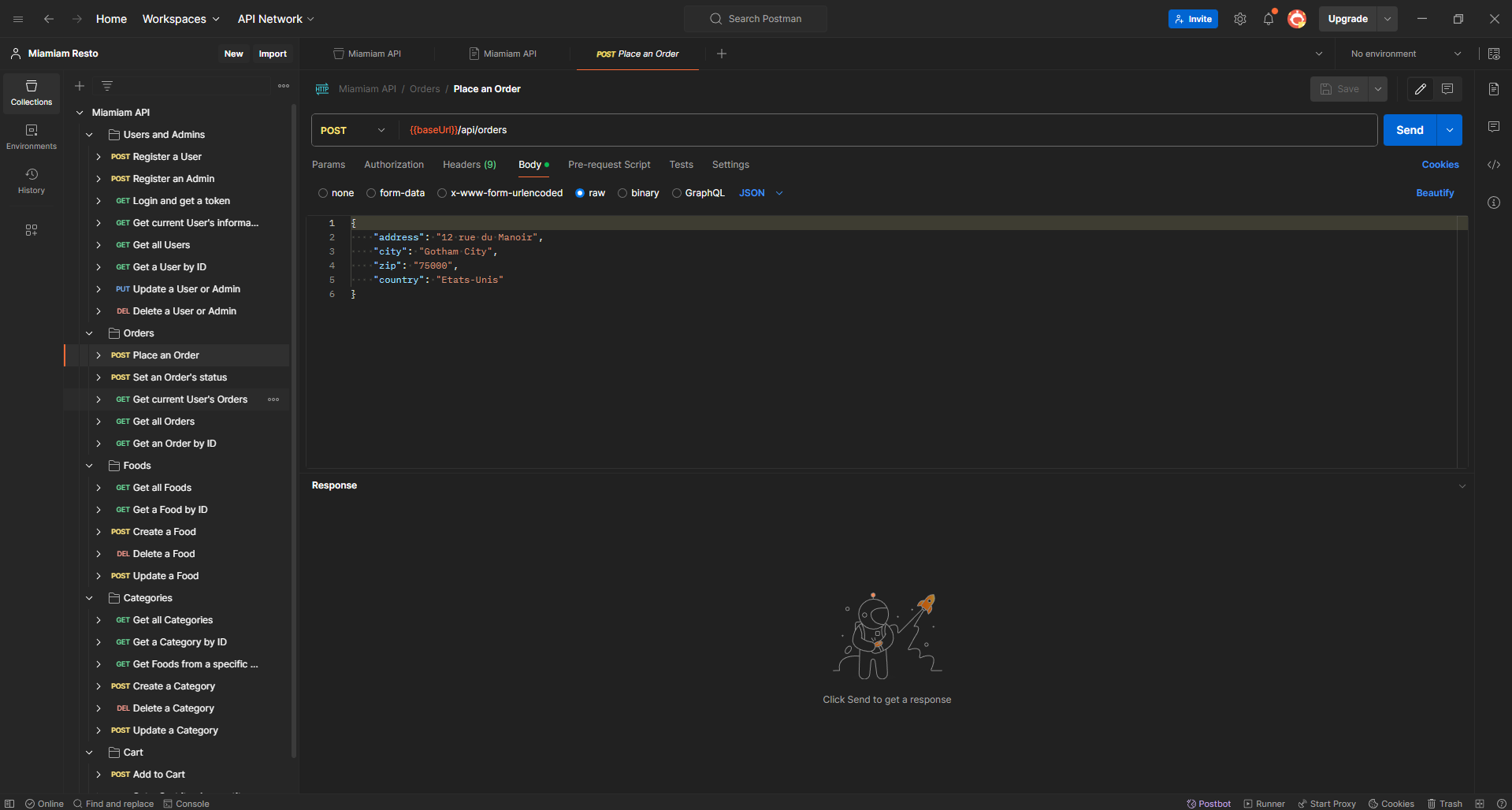Open the help icon in status bar
The image size is (1512, 810).
pyautogui.click(x=1502, y=804)
